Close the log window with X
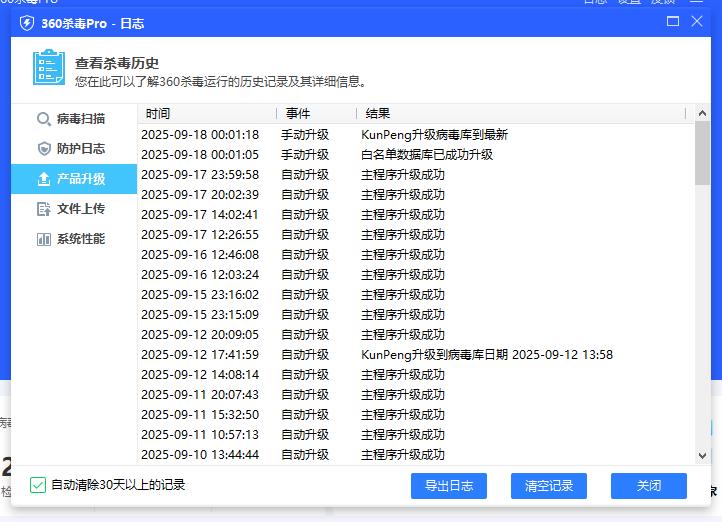The width and height of the screenshot is (722, 522). coord(697,21)
